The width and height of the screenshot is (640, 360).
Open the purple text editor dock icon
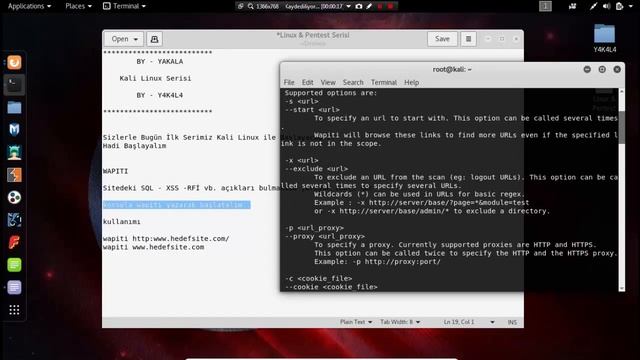click(14, 287)
